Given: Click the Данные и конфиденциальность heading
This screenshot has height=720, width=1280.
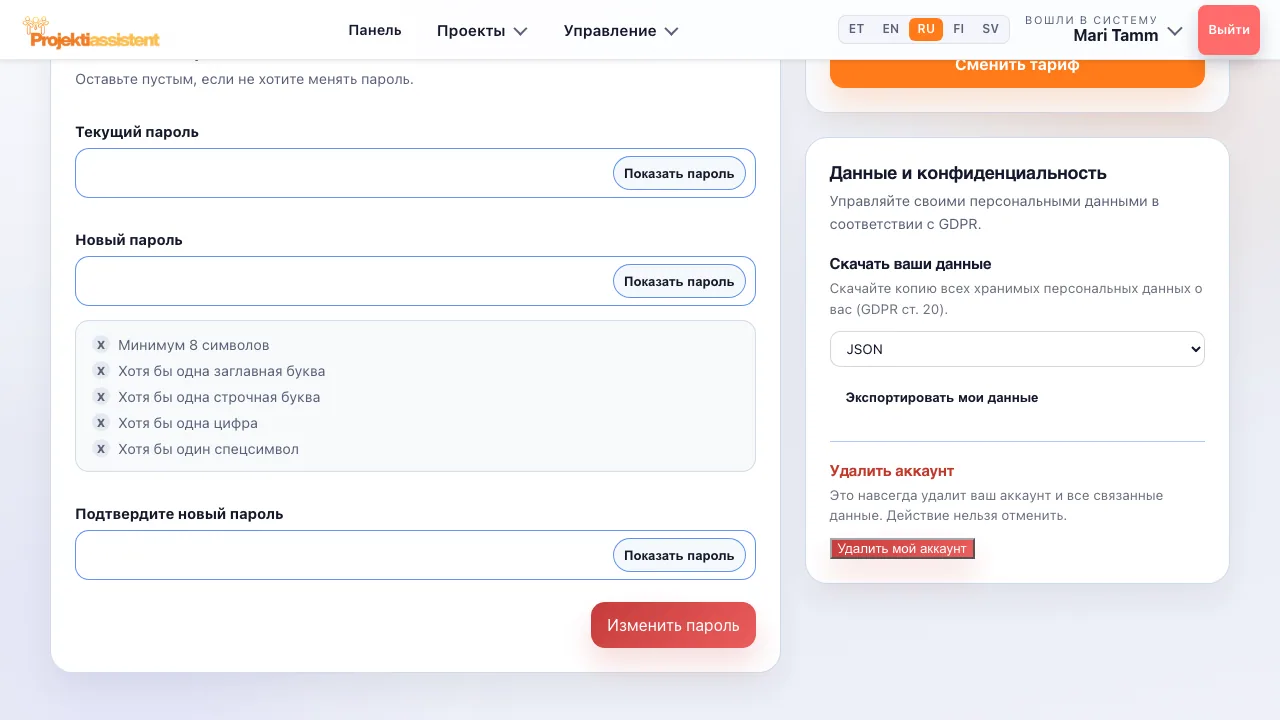Looking at the screenshot, I should pyautogui.click(x=968, y=173).
